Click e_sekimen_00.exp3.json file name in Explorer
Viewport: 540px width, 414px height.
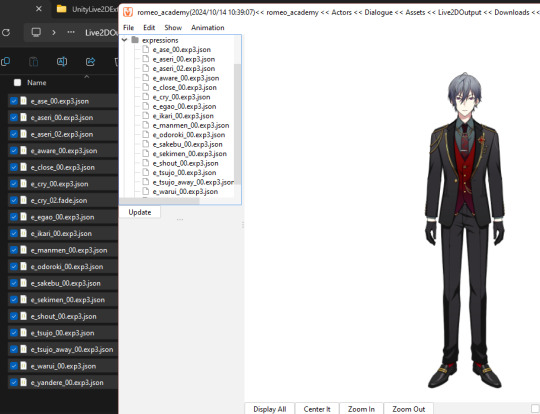click(68, 300)
